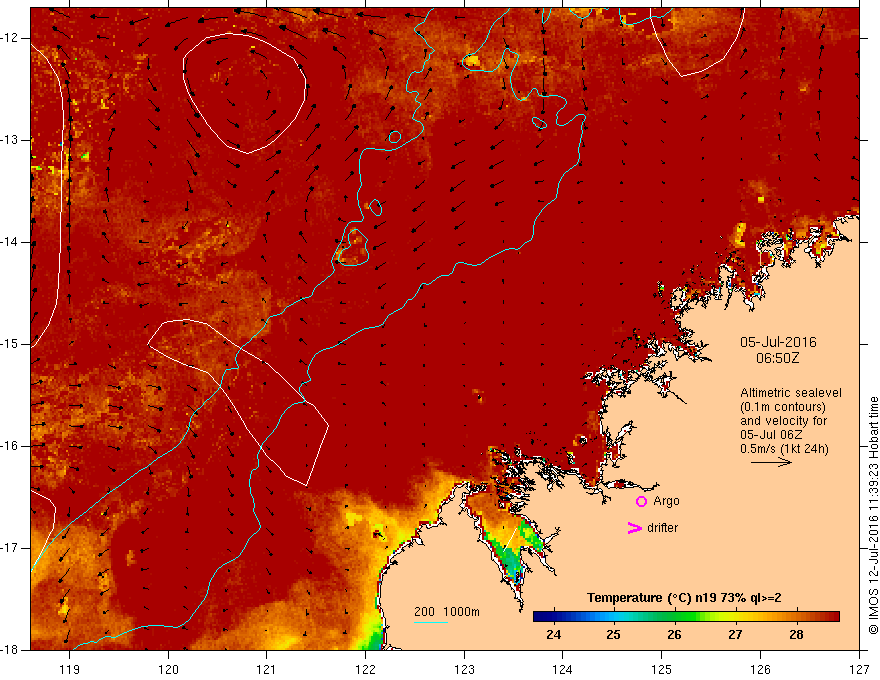Click longitude axis label 124

tap(563, 669)
